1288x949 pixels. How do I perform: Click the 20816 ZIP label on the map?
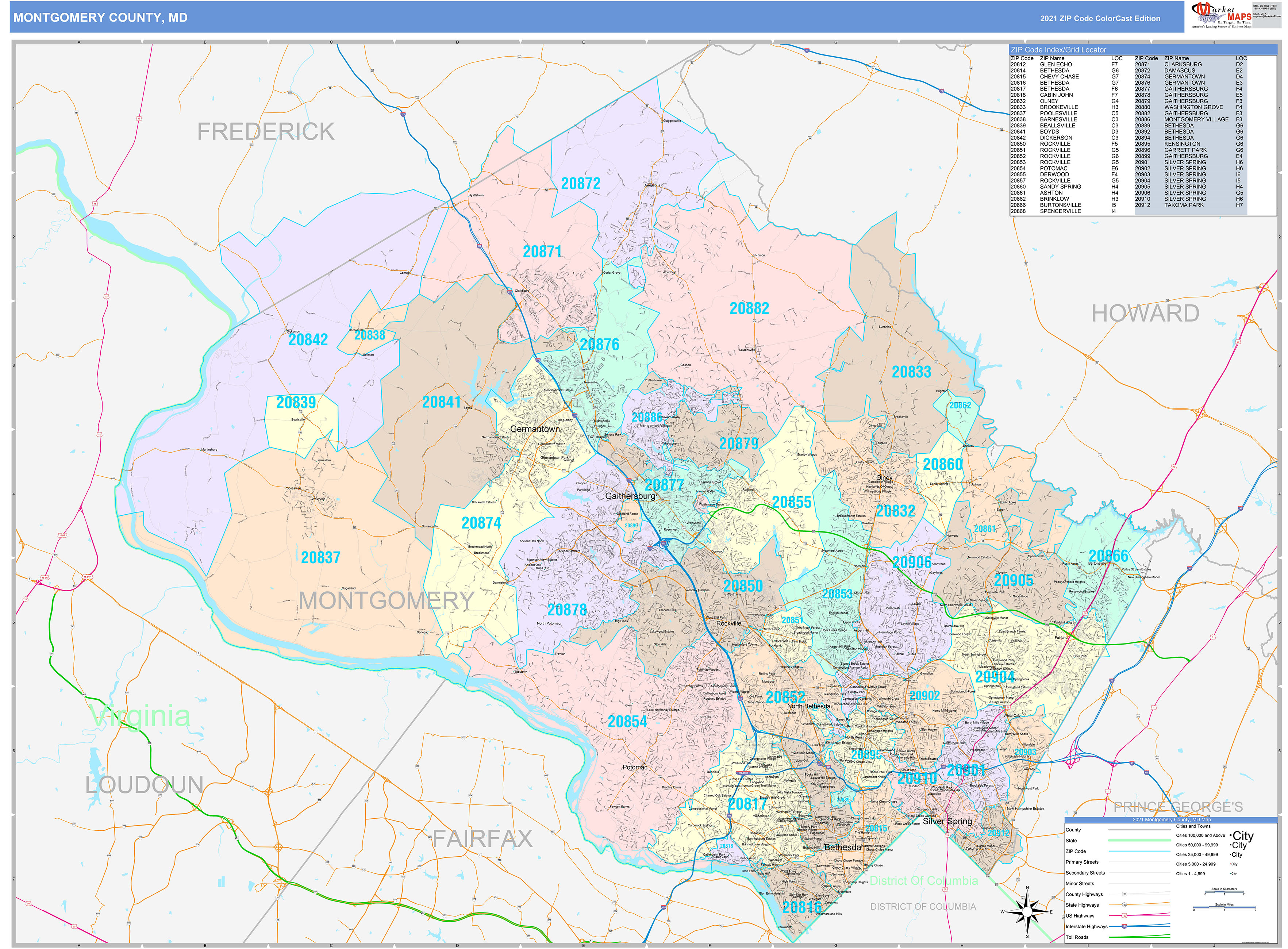[x=802, y=908]
